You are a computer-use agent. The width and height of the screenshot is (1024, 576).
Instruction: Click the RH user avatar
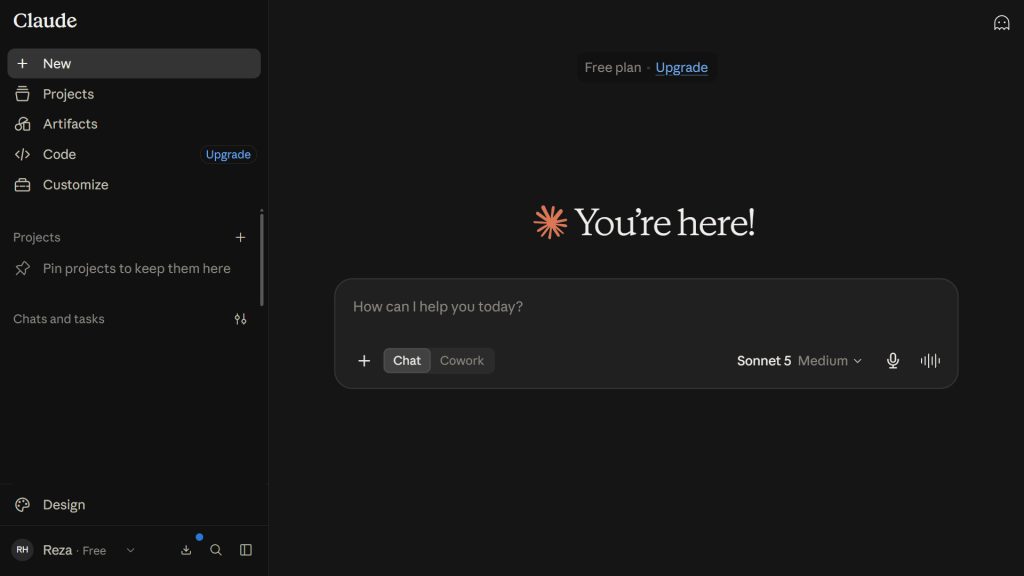click(x=22, y=550)
